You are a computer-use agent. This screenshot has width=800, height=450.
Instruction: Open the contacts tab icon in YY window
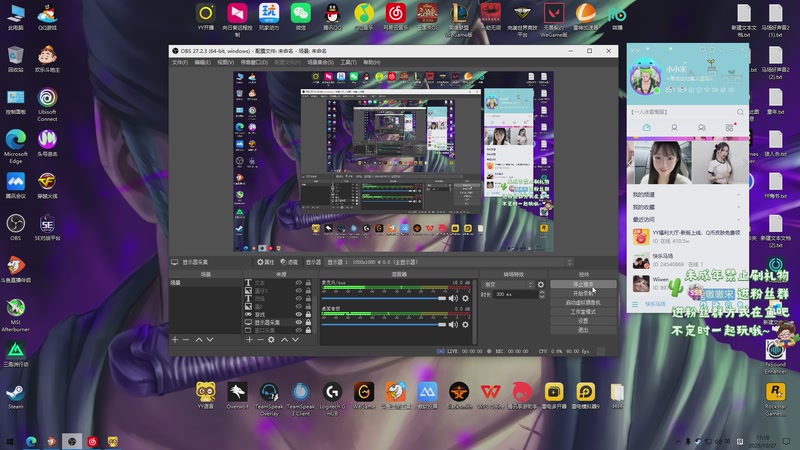coord(674,128)
